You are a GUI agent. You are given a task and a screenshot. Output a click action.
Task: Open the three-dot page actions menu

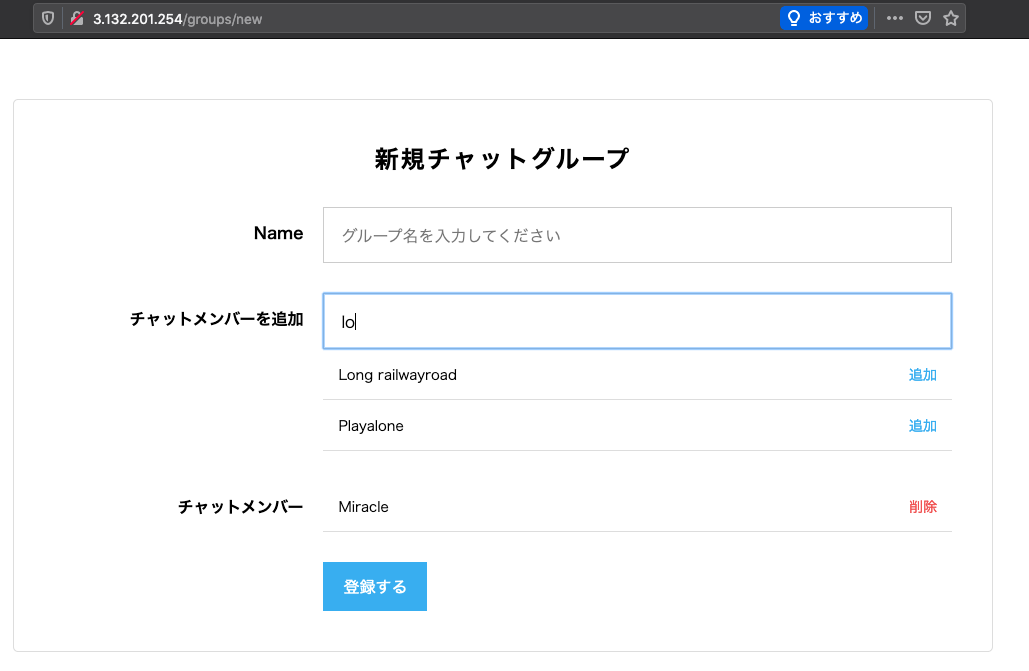(x=894, y=18)
